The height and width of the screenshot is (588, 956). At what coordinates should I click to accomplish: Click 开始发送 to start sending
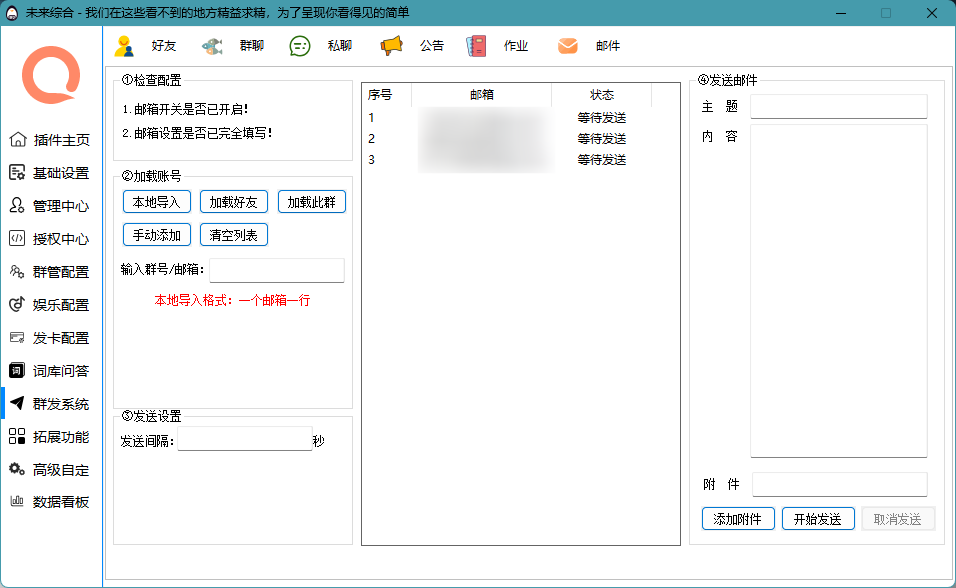coord(818,518)
